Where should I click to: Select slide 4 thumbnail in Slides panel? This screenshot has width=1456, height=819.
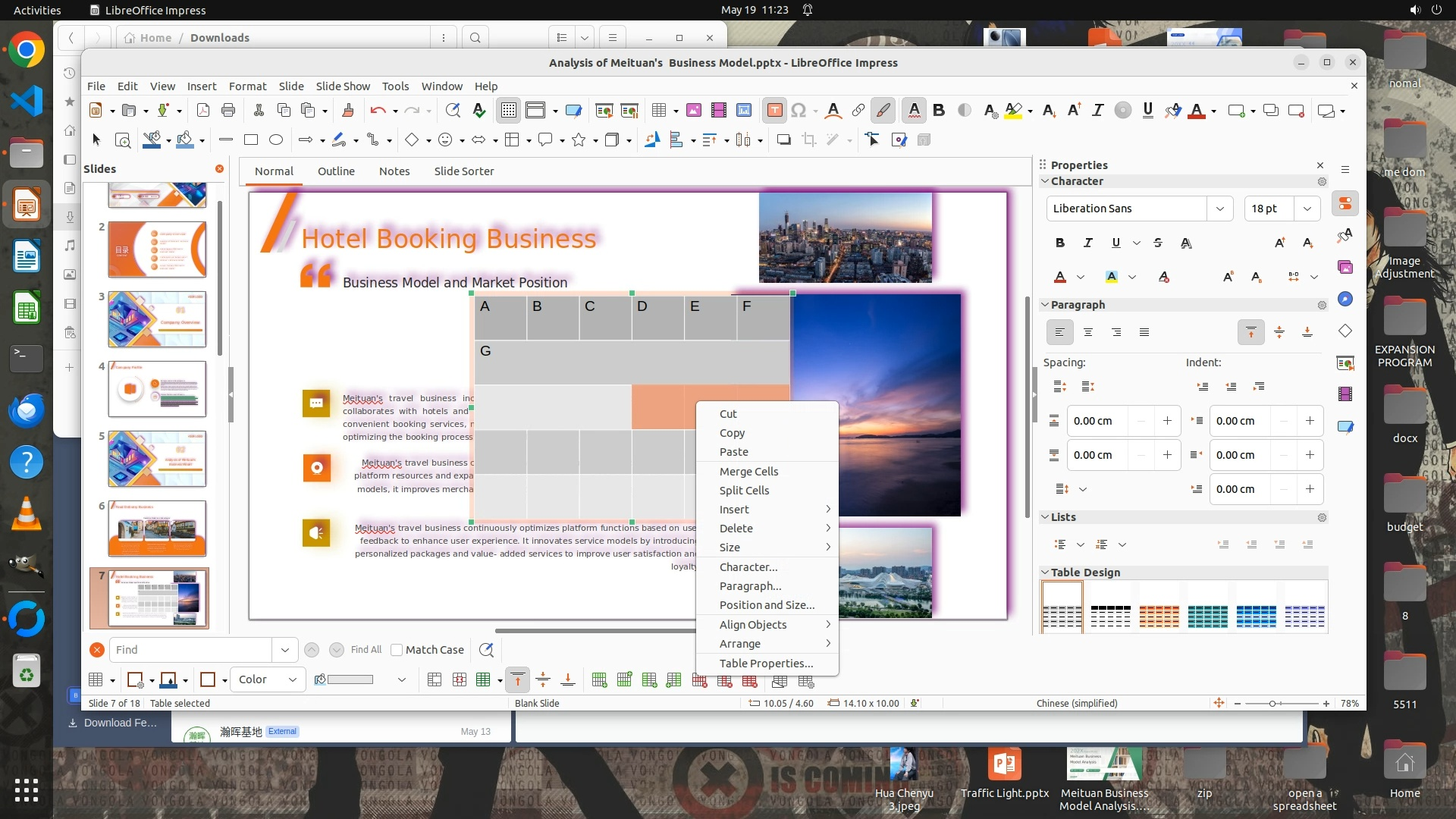[157, 389]
